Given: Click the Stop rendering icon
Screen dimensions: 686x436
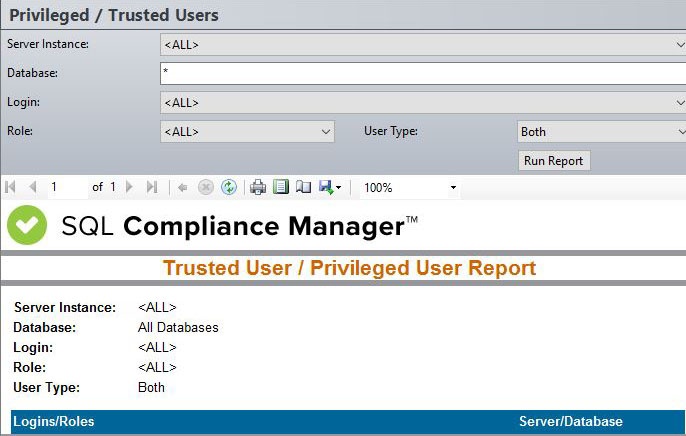Looking at the screenshot, I should 206,187.
